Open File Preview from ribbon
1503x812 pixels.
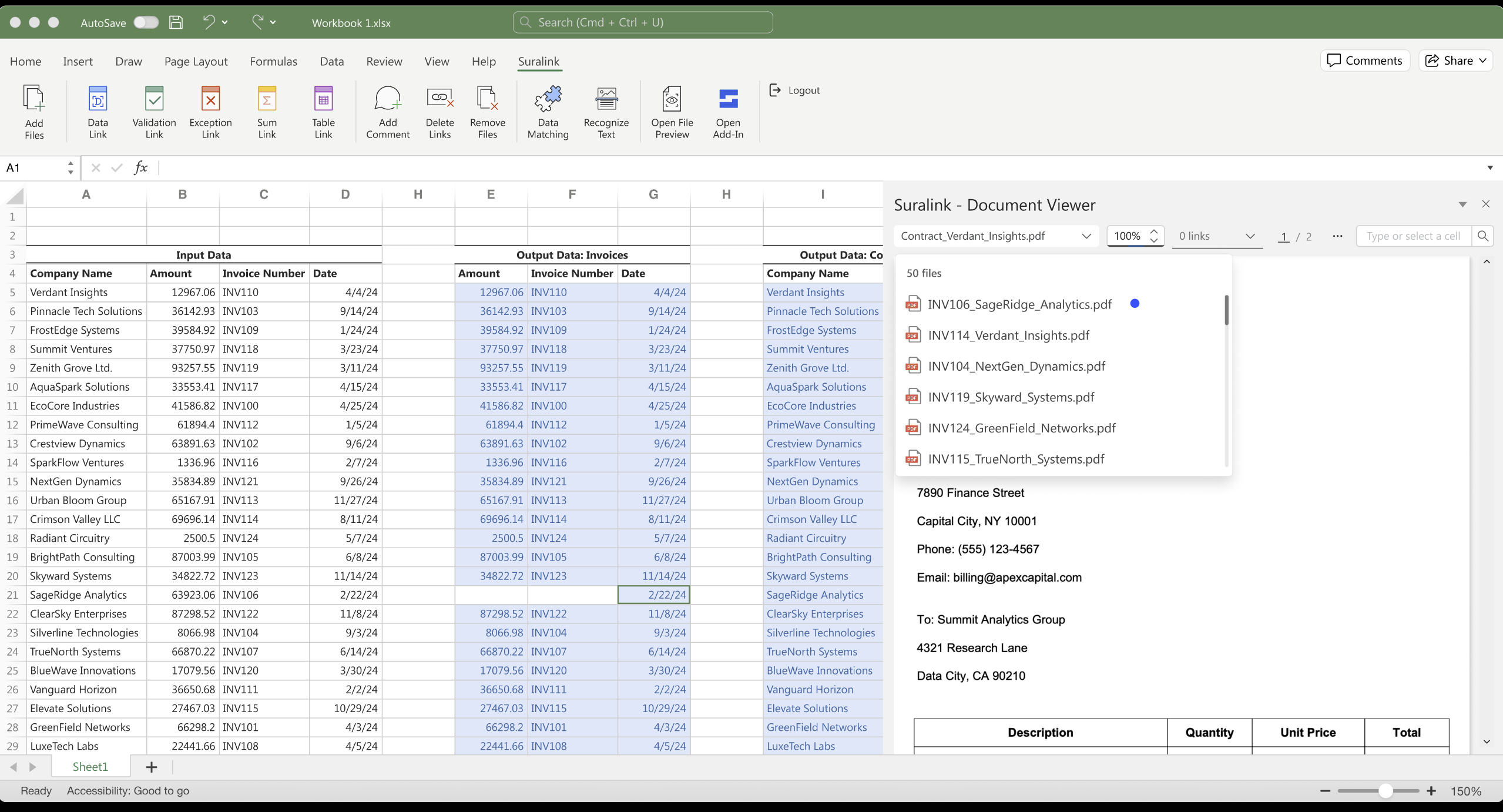point(672,99)
